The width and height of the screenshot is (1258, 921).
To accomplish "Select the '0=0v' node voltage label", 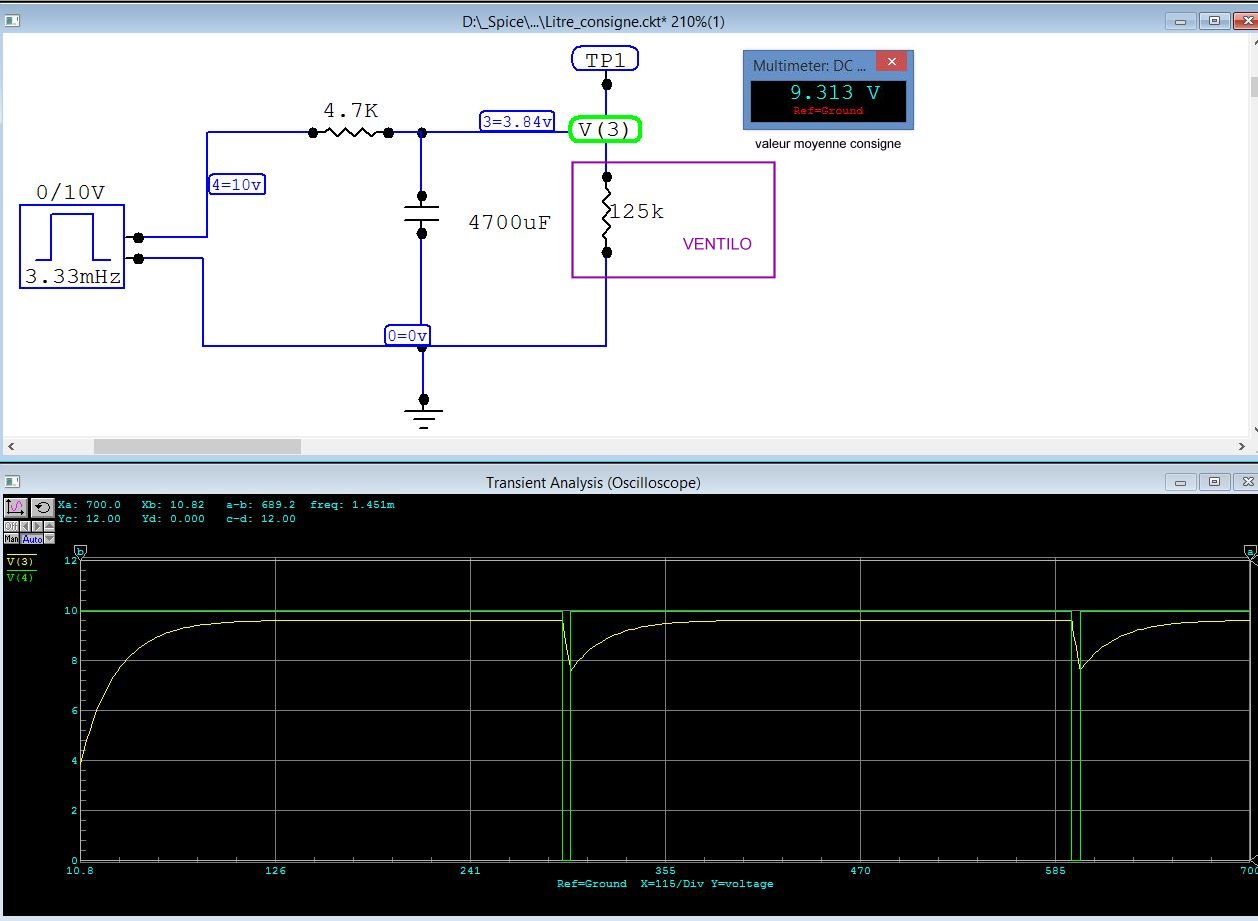I will coord(408,336).
